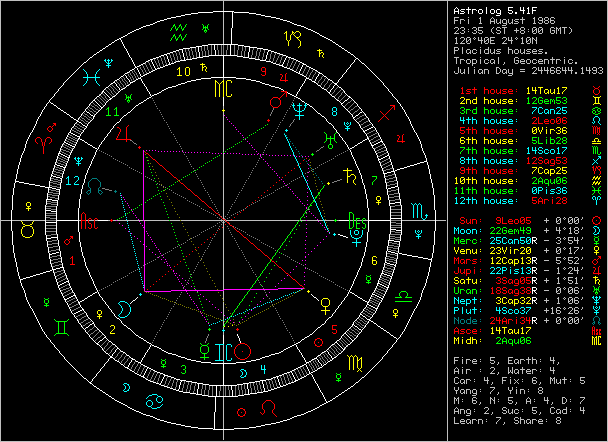This screenshot has height=442, width=608.
Task: Click the Gemini sign on the outer ring
Action: [60, 326]
